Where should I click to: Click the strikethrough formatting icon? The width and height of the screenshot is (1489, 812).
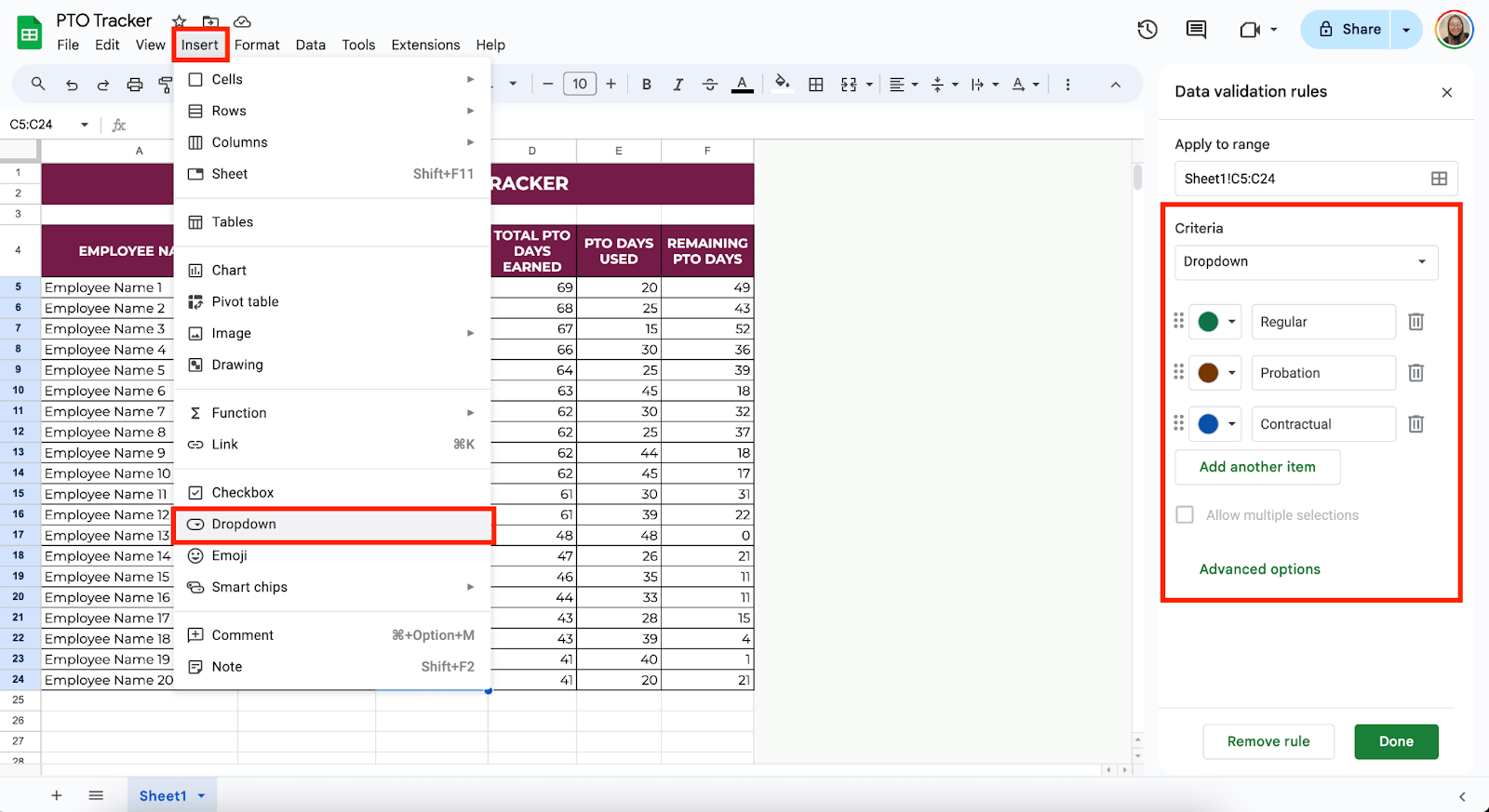point(709,85)
